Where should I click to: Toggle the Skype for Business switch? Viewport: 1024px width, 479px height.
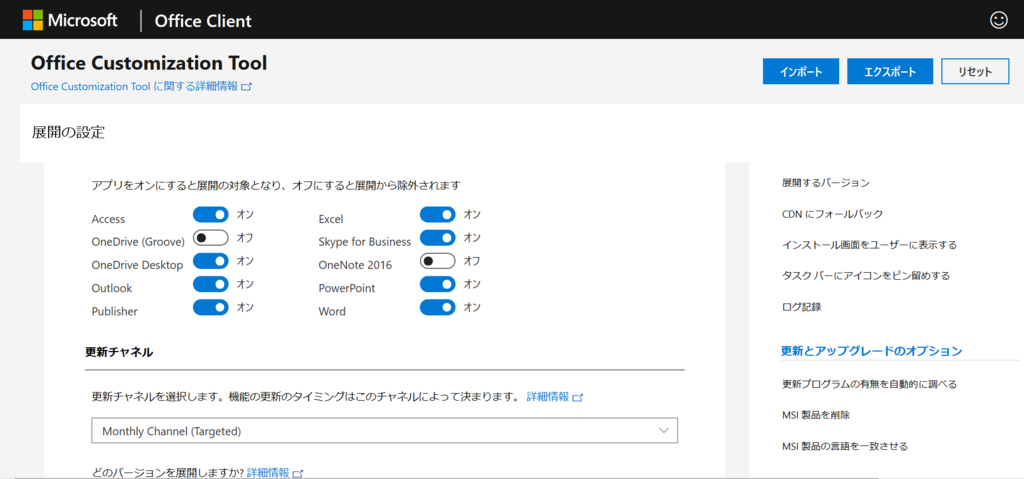(x=438, y=238)
